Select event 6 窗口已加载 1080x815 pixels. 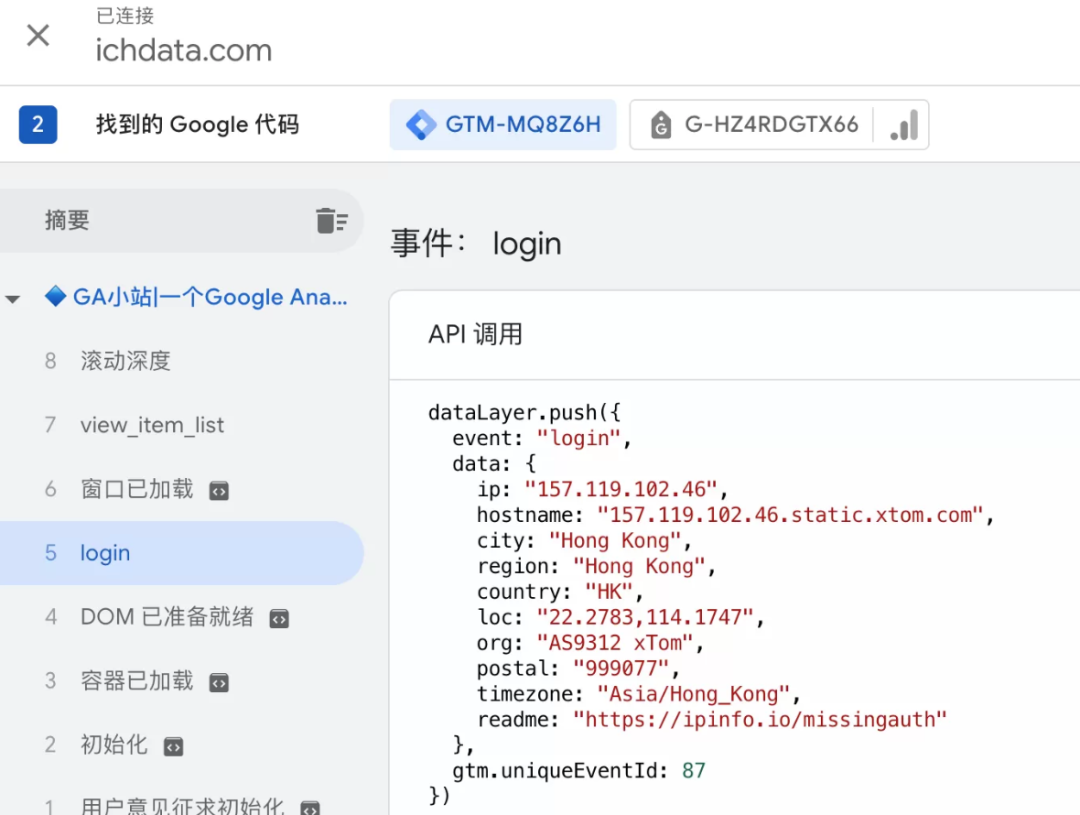point(181,489)
